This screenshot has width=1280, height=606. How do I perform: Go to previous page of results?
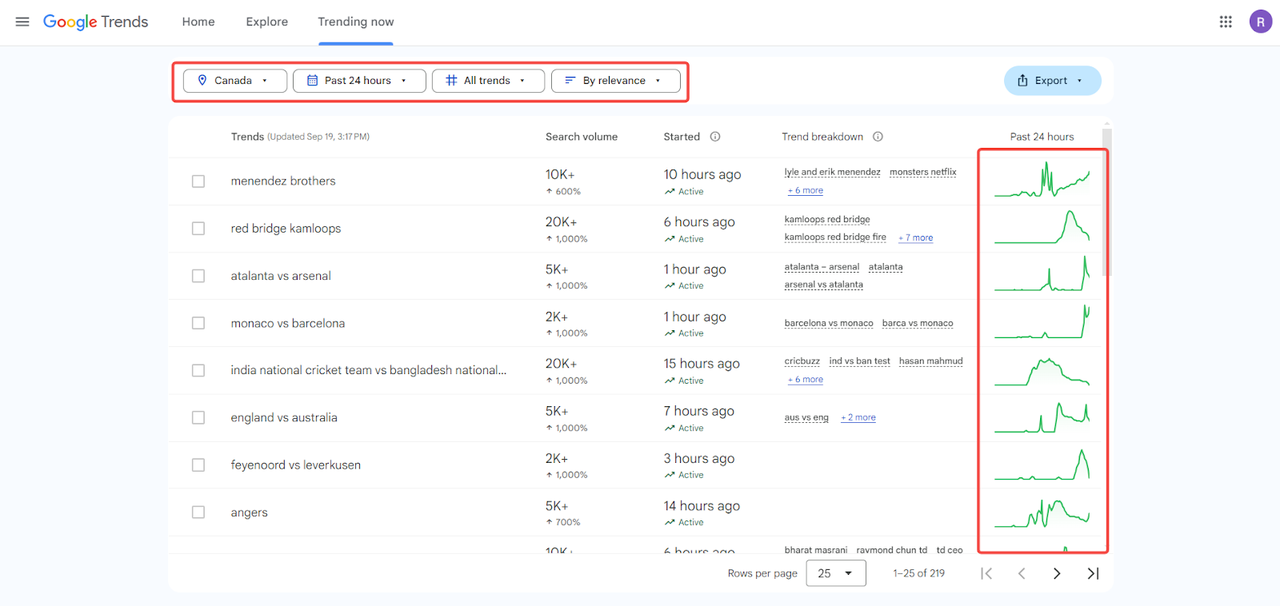coord(1022,573)
